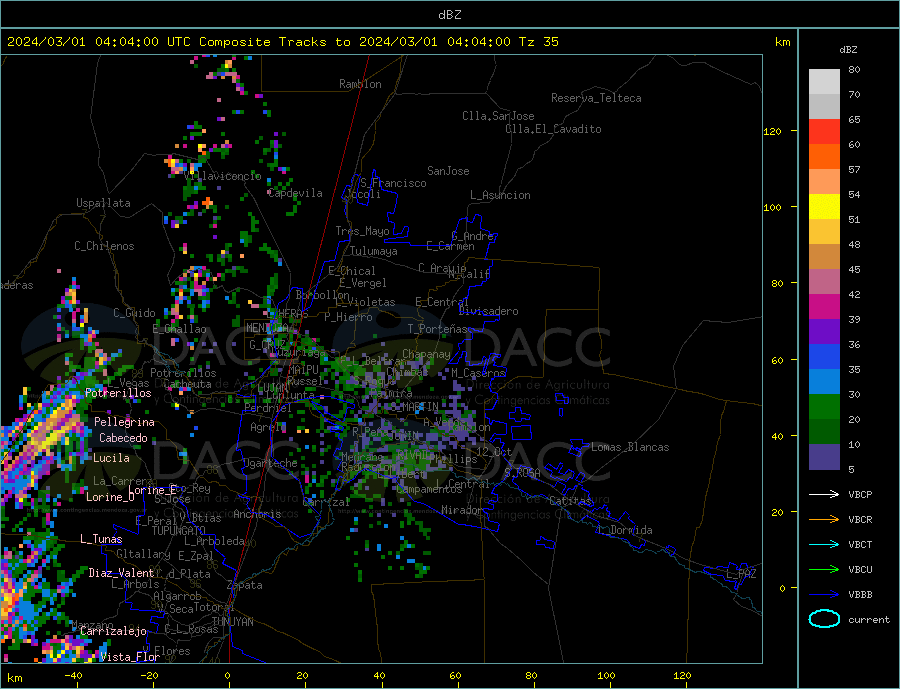Viewport: 900px width, 689px height.
Task: Click the white VBCP arrow legend icon
Action: pyautogui.click(x=824, y=494)
